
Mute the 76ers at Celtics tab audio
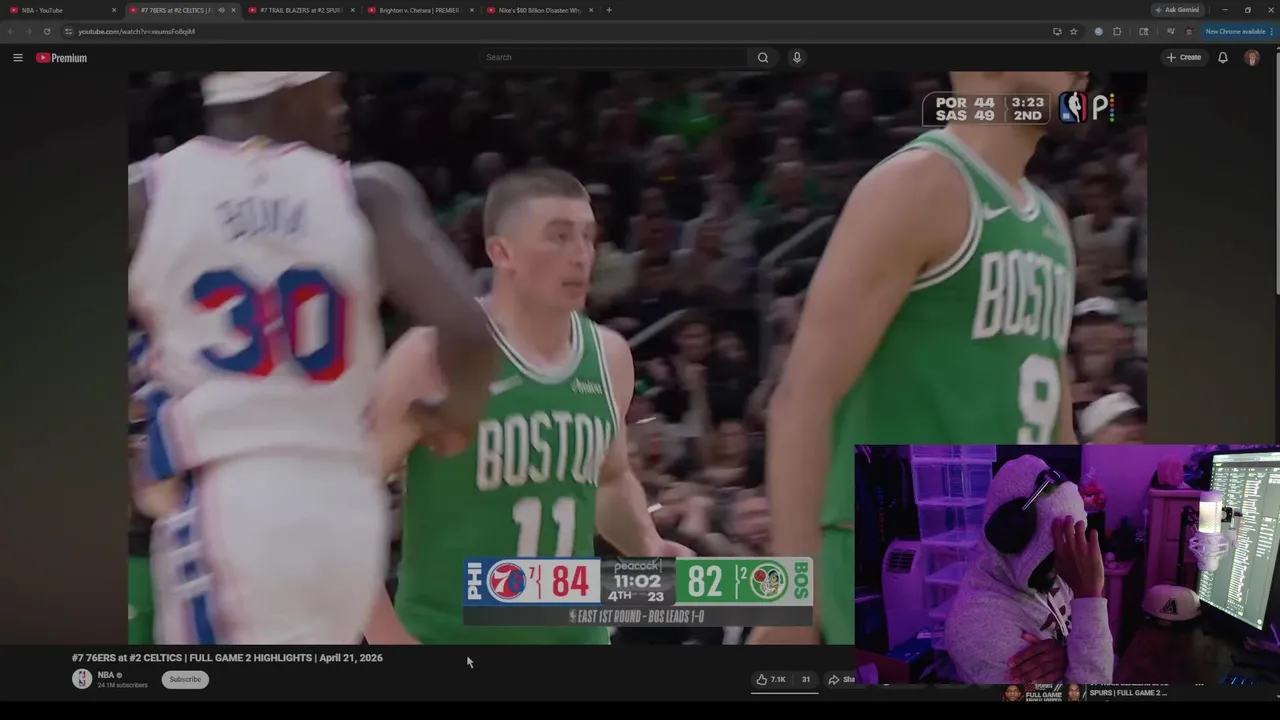tap(220, 10)
